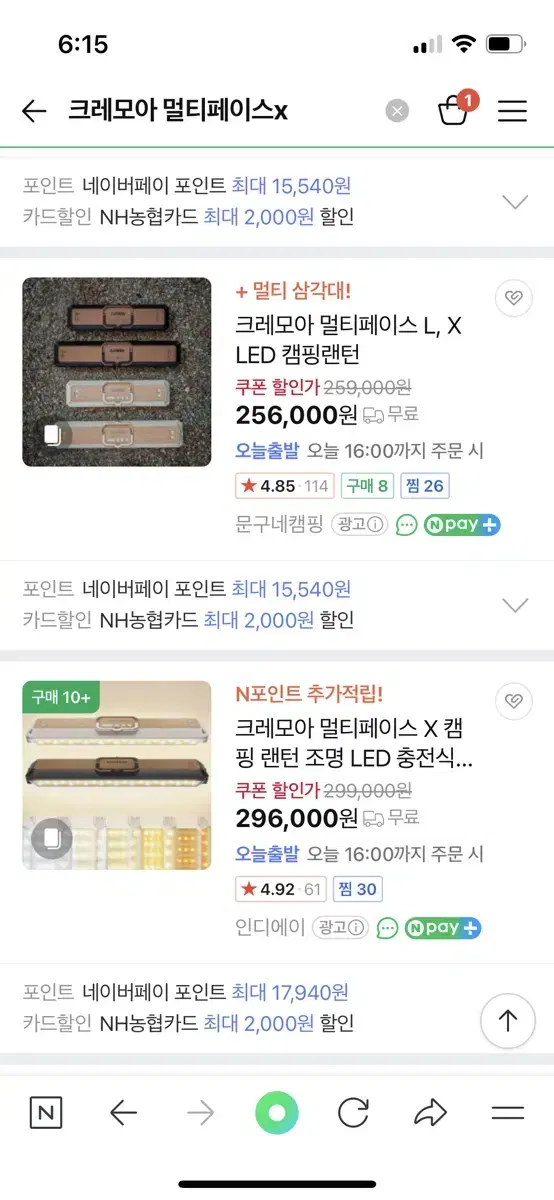
Task: Share this page using share arrow
Action: (430, 1113)
